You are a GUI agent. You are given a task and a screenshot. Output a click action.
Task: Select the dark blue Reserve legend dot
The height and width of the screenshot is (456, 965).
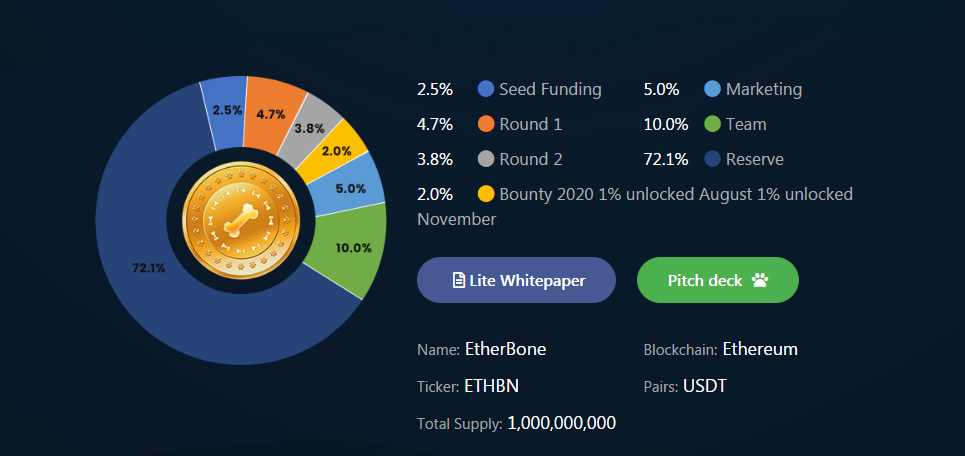(x=713, y=159)
